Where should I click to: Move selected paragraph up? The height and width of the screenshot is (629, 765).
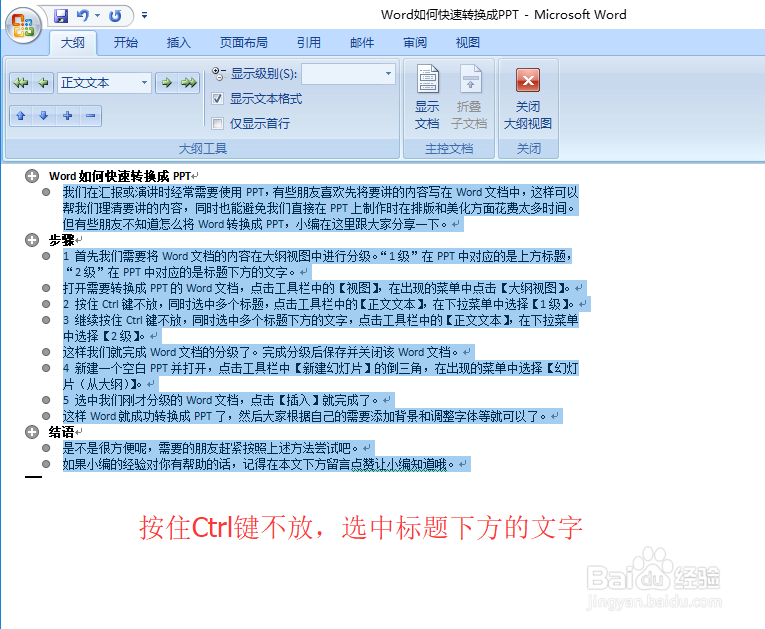20,116
